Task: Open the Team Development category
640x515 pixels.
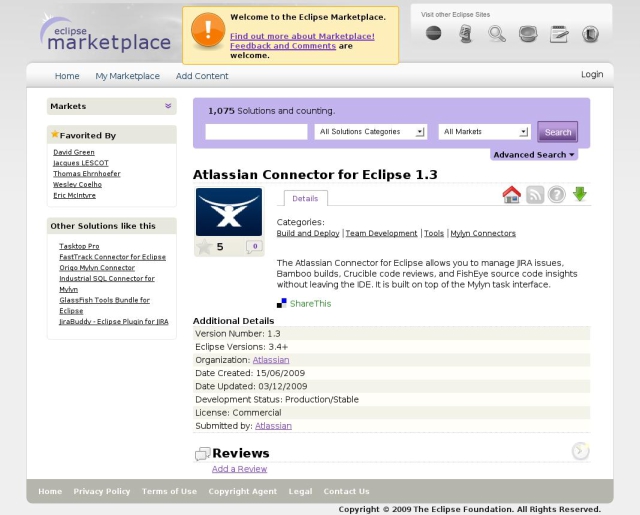Action: pos(382,233)
